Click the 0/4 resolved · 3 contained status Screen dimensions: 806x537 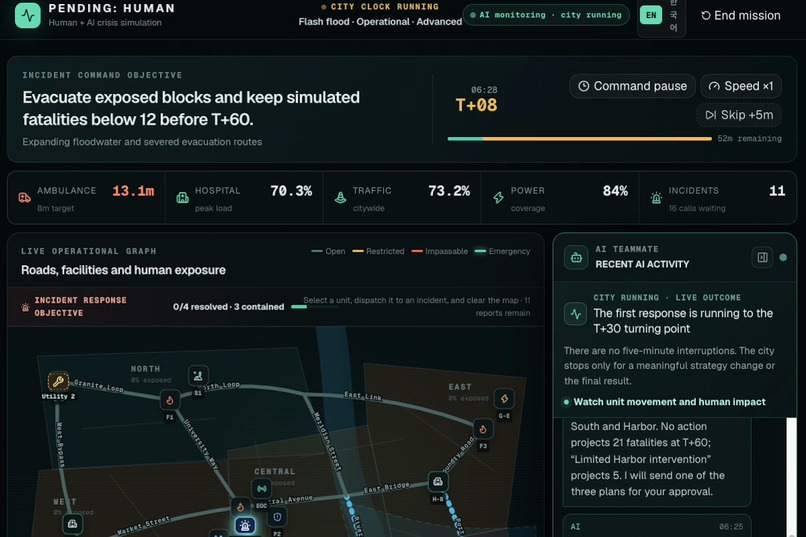228,307
